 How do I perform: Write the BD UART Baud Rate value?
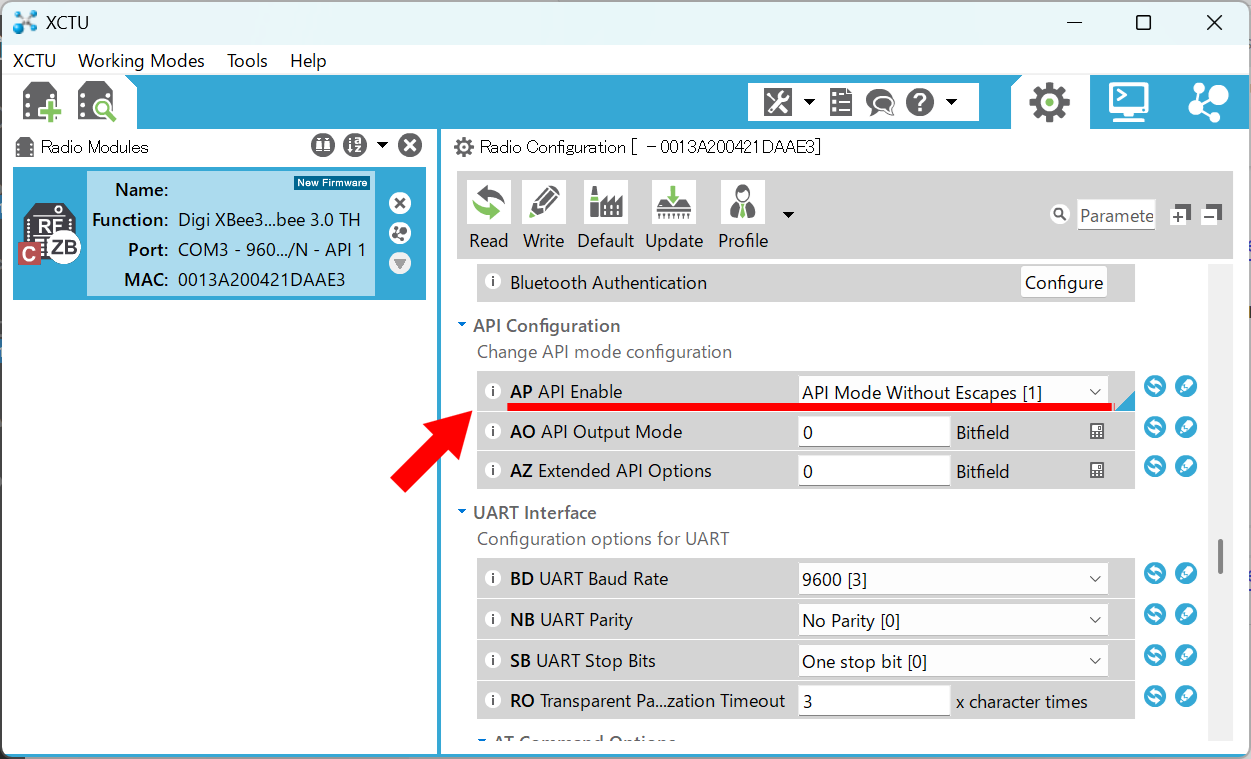[1186, 573]
